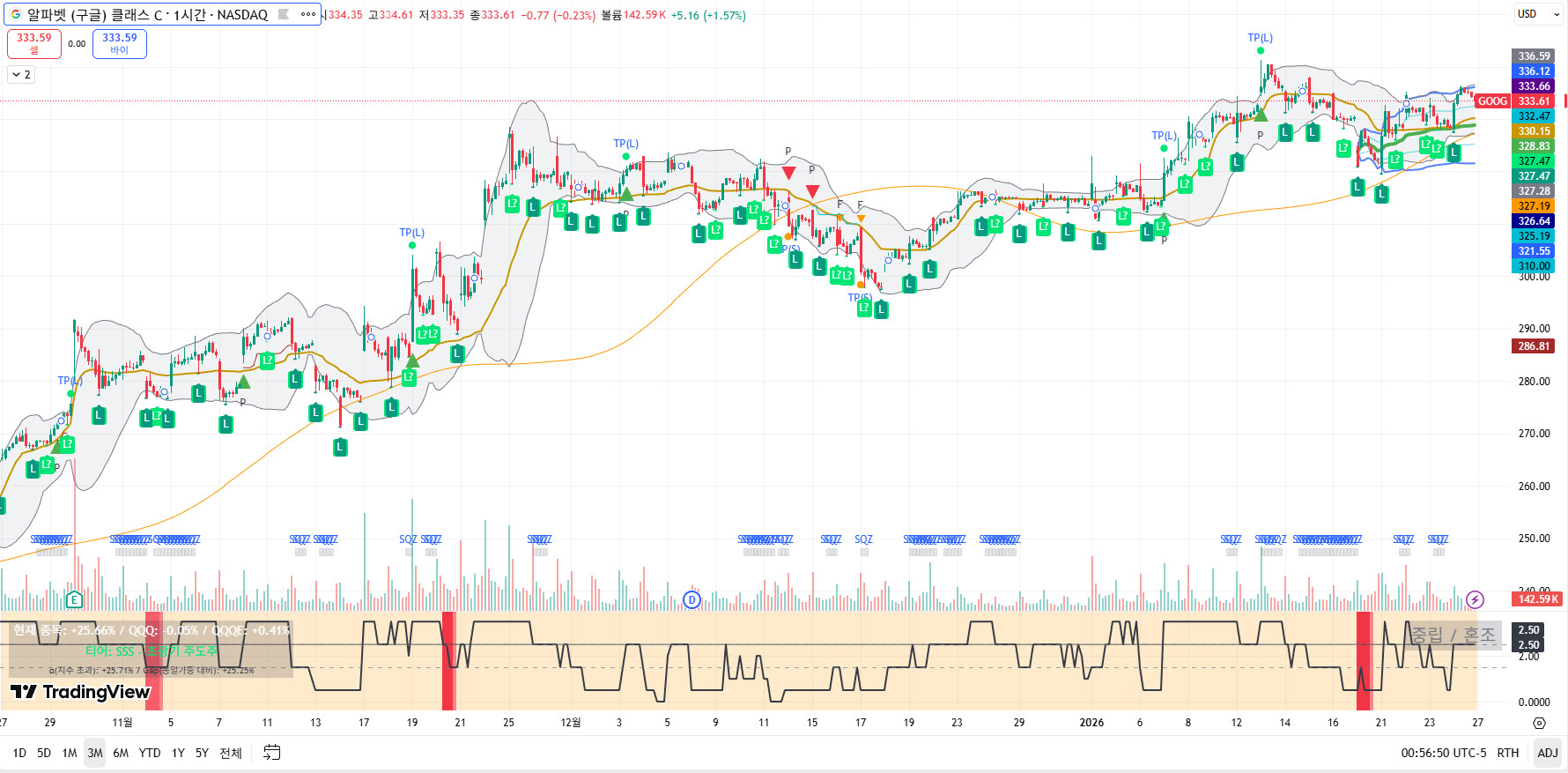Click the TP(S) label below the mid-chart low
The height and width of the screenshot is (773, 1568).
click(x=860, y=298)
